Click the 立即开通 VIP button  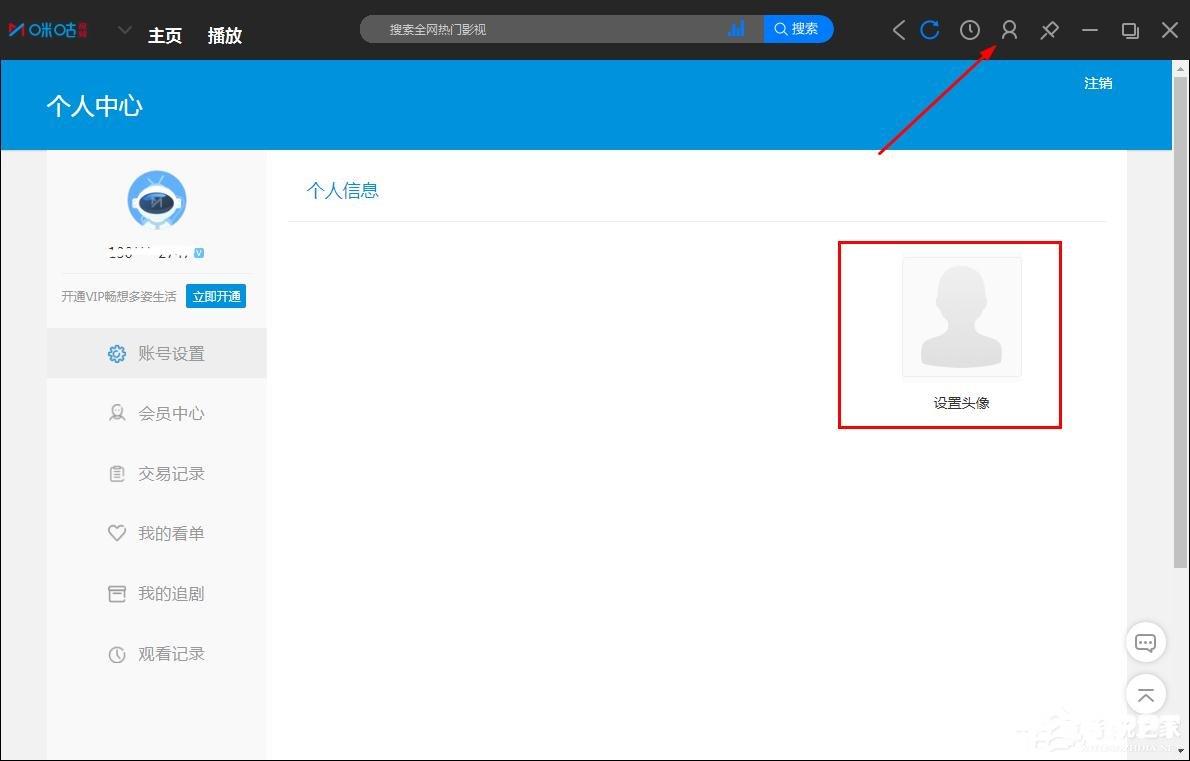point(216,297)
